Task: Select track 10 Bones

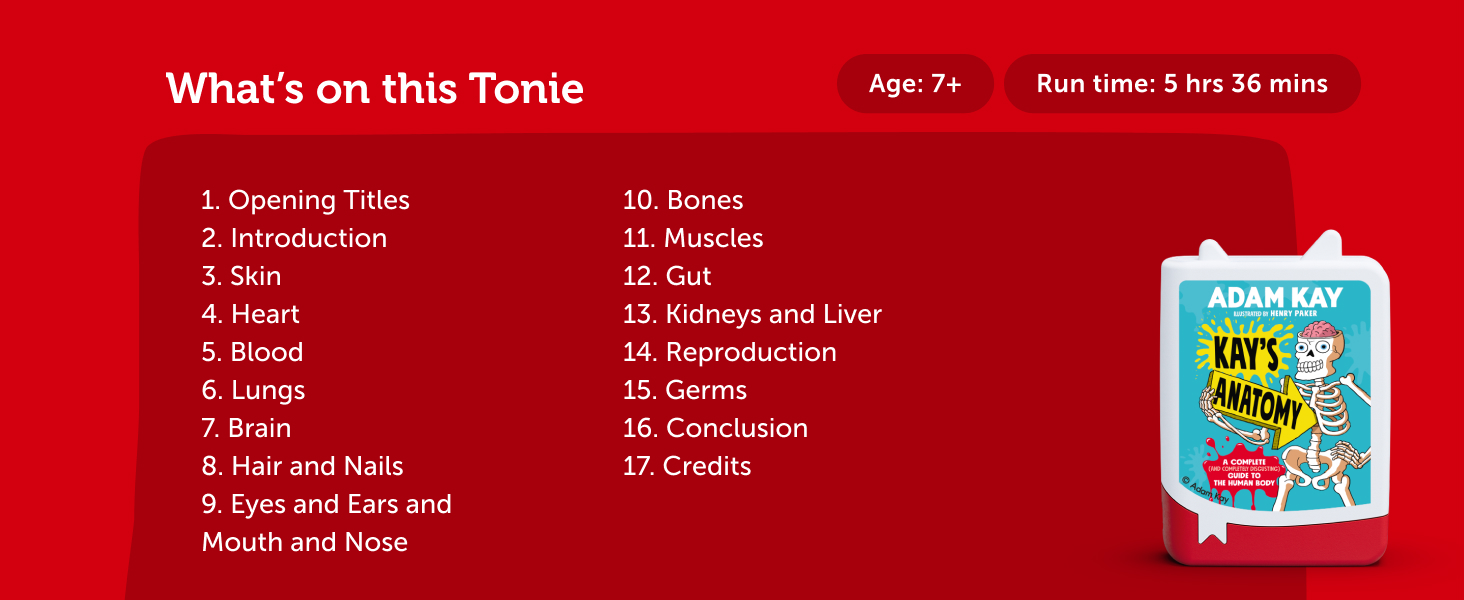Action: 683,200
